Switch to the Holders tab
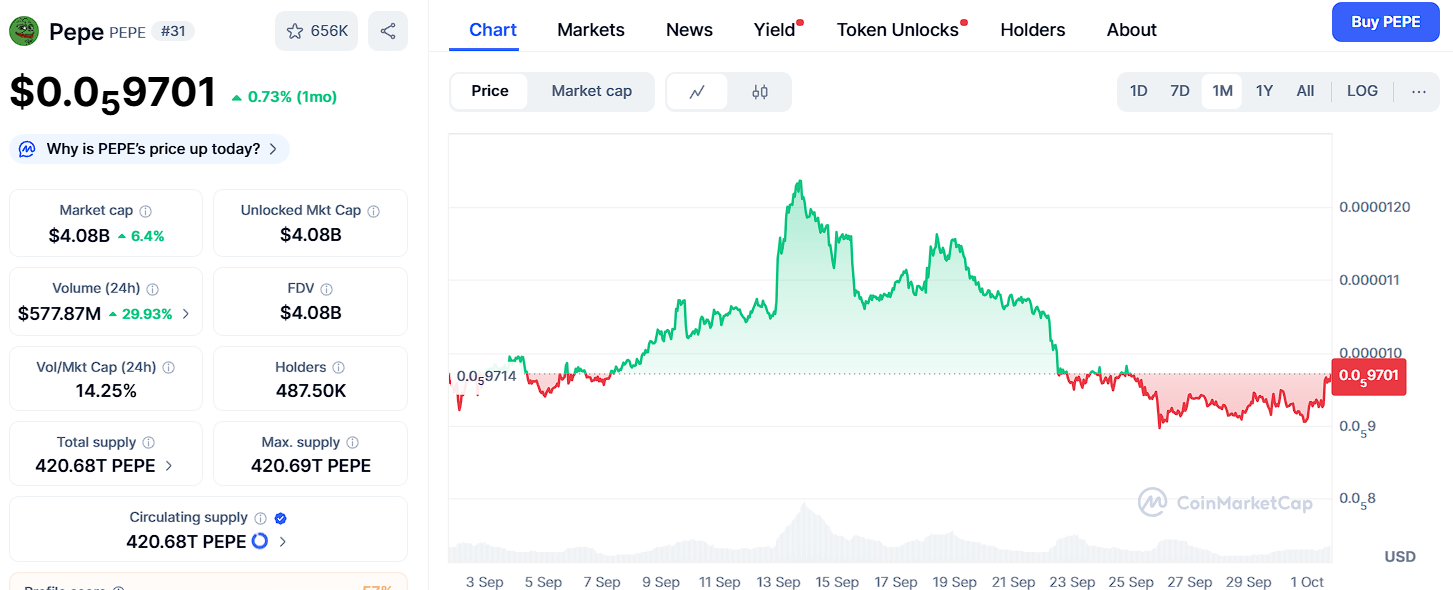 click(1032, 30)
